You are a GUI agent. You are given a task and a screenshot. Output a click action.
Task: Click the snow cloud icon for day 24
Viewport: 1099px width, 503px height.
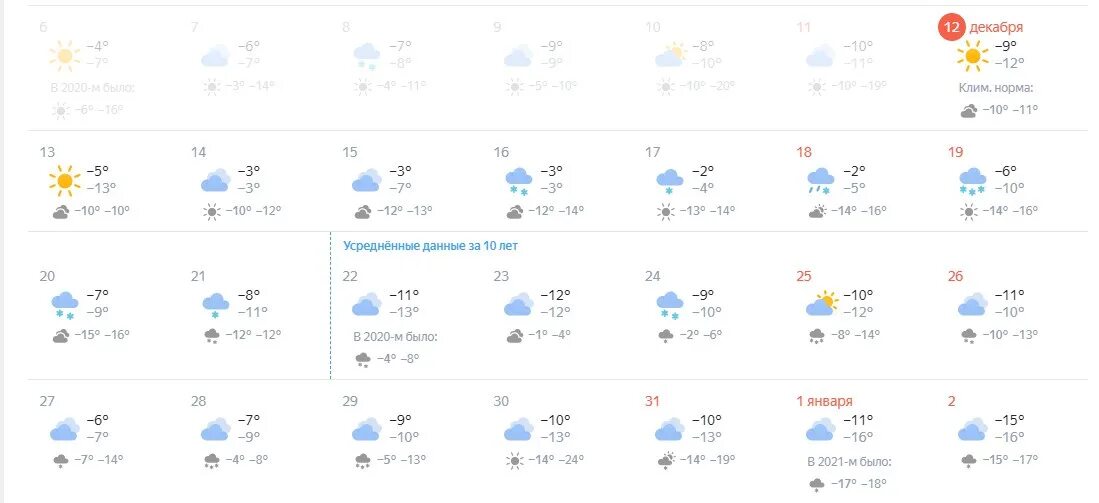669,305
